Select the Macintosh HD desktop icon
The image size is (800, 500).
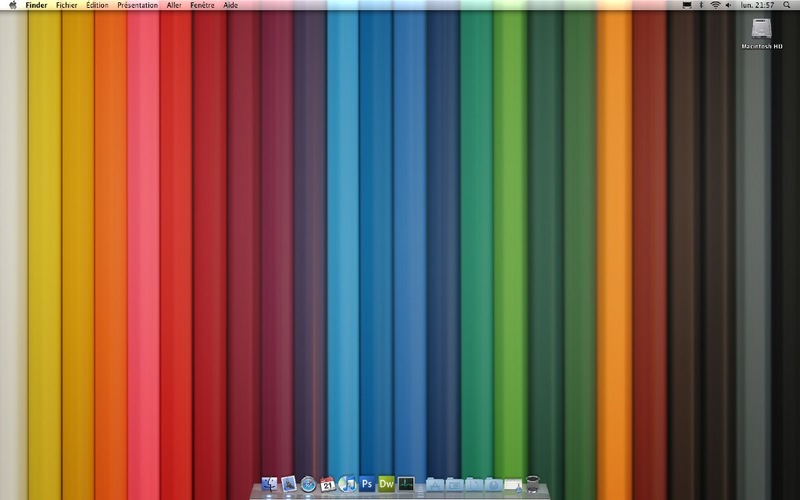(x=761, y=34)
